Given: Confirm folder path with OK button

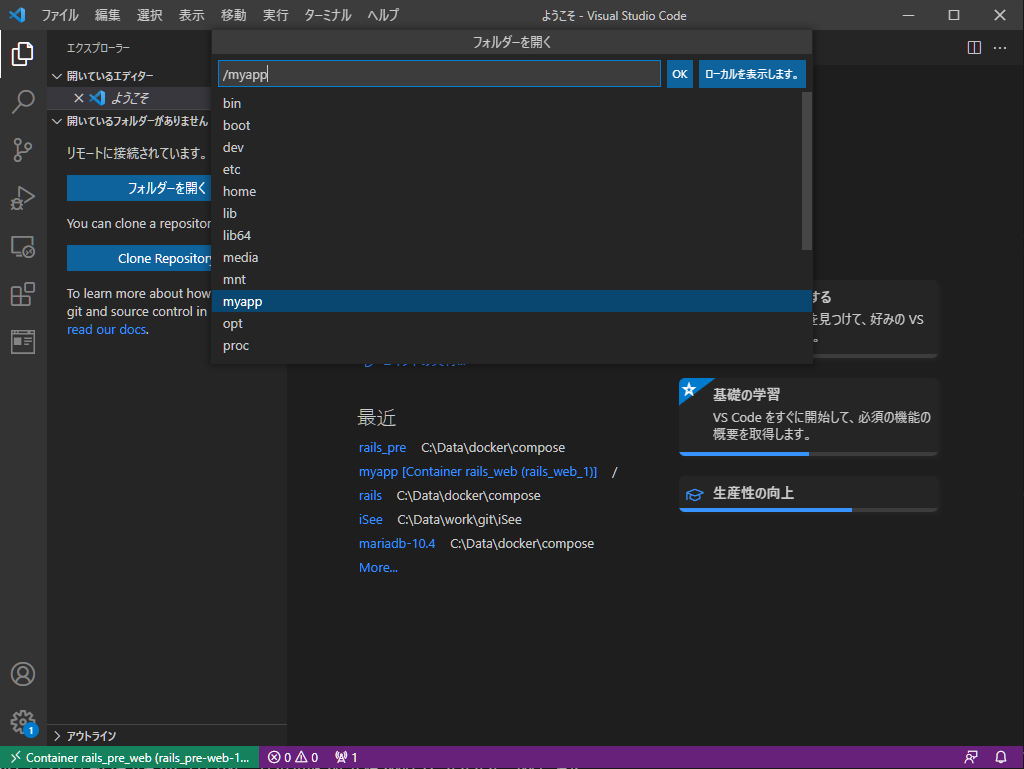Looking at the screenshot, I should pos(679,74).
